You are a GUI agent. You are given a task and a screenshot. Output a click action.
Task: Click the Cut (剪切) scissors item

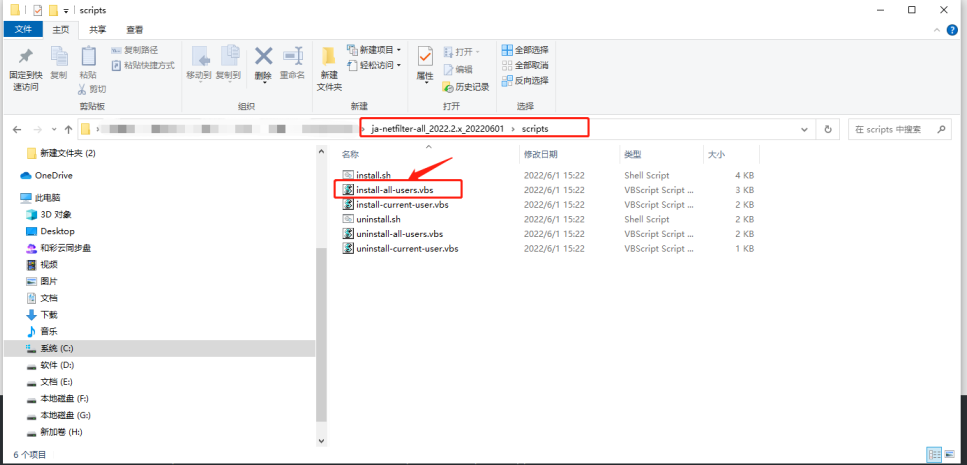pyautogui.click(x=92, y=89)
